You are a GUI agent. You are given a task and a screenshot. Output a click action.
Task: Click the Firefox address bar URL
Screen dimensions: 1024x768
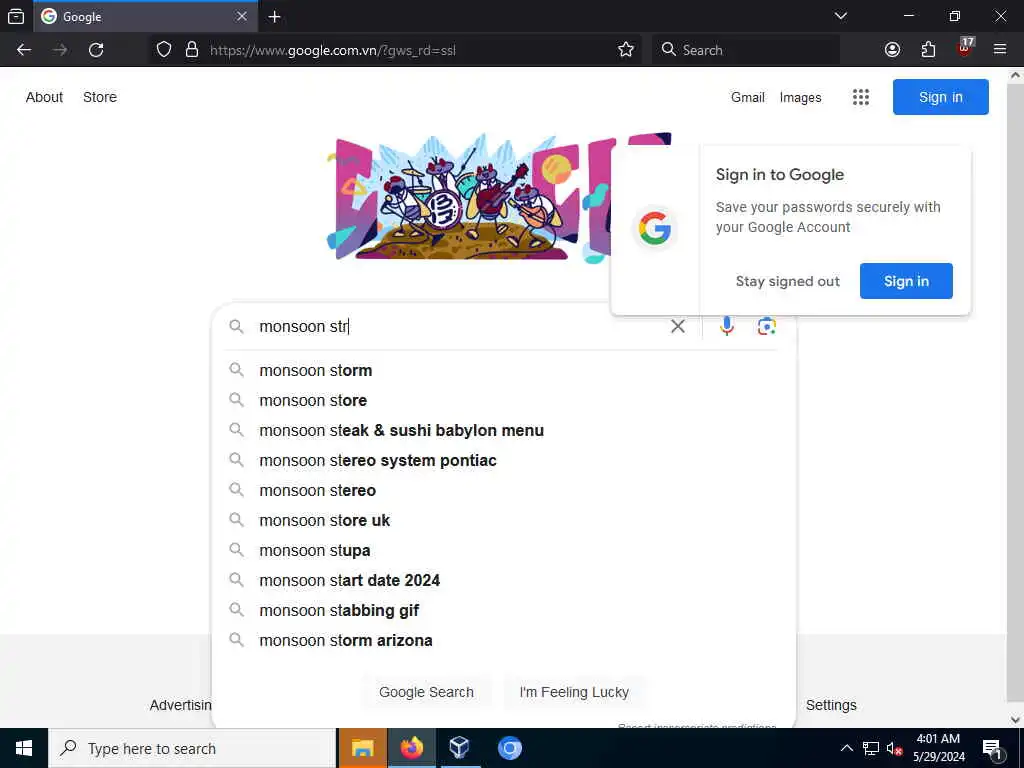pyautogui.click(x=333, y=50)
